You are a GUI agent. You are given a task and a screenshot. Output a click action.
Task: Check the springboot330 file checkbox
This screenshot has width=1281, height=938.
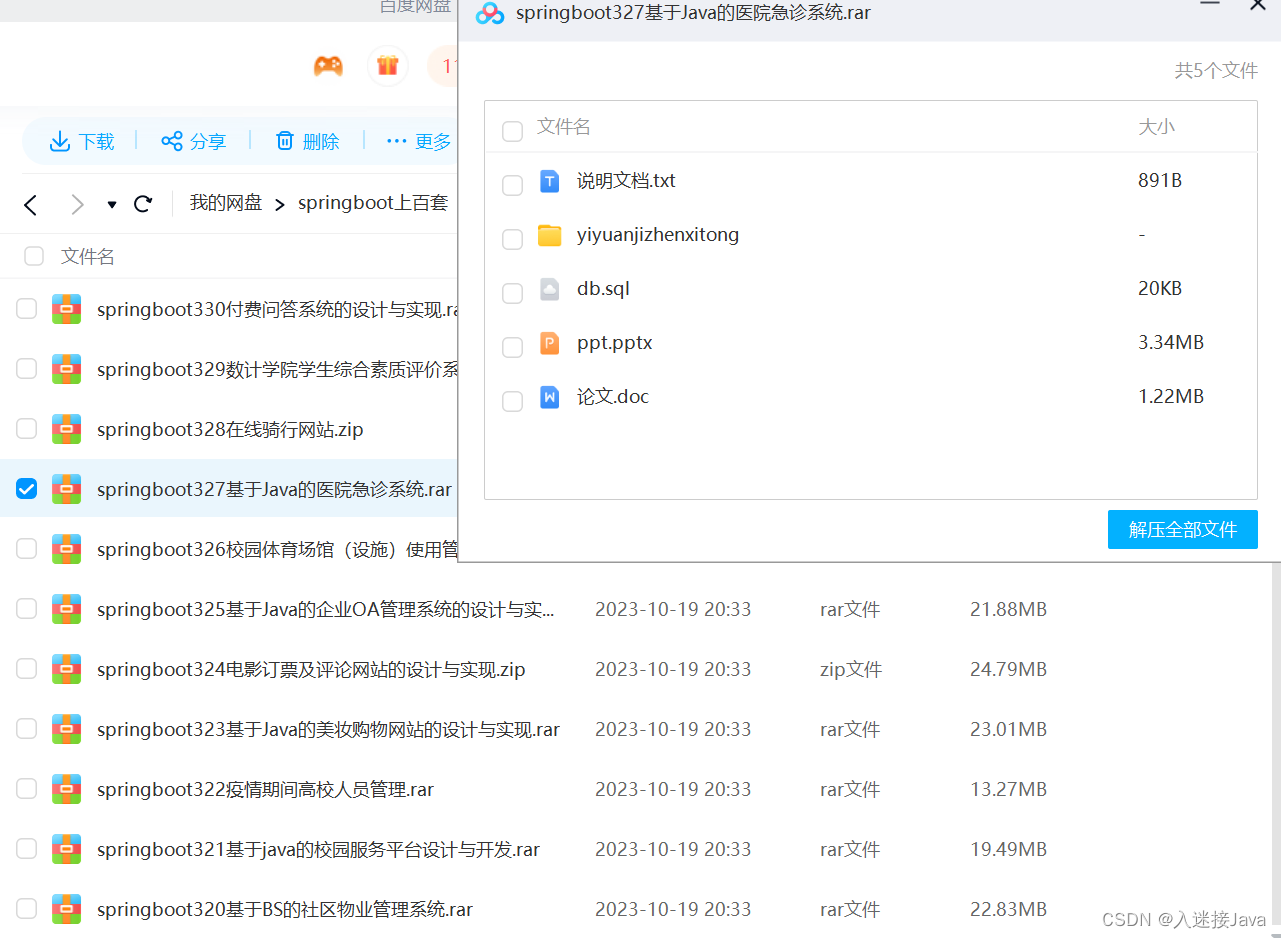click(26, 309)
